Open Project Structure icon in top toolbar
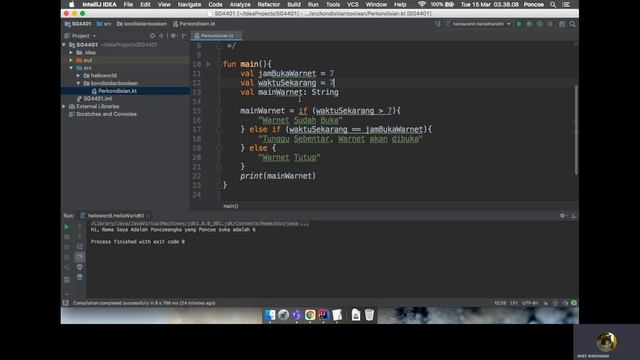 [x=562, y=24]
